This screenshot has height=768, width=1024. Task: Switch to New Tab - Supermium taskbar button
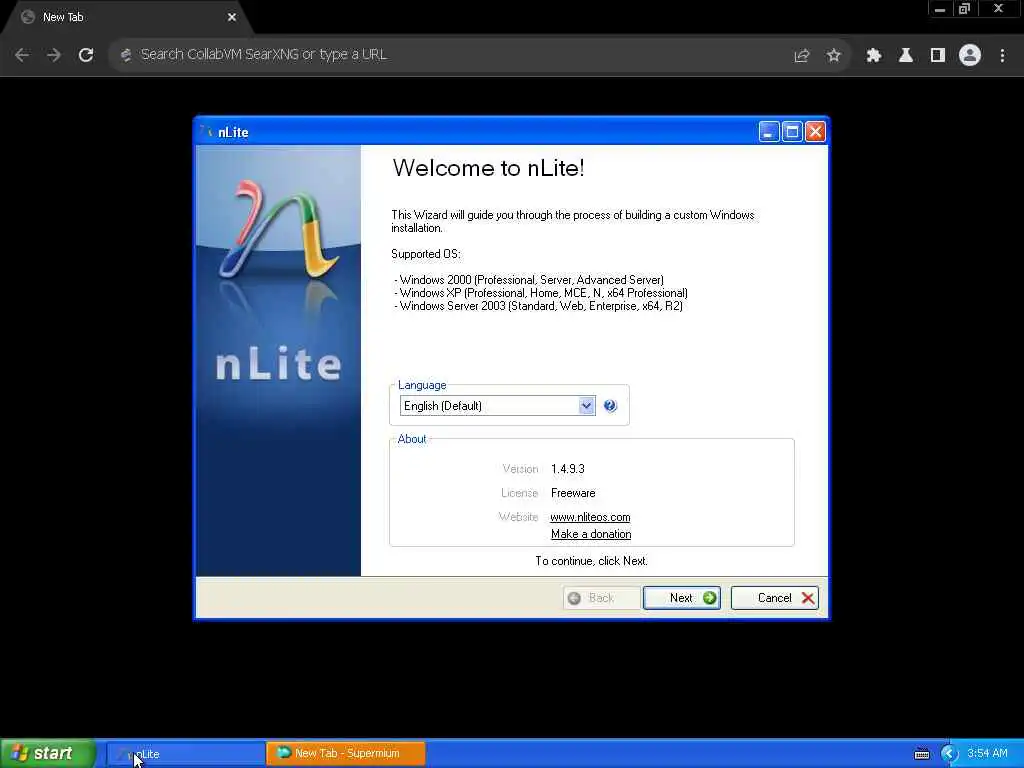click(x=345, y=753)
